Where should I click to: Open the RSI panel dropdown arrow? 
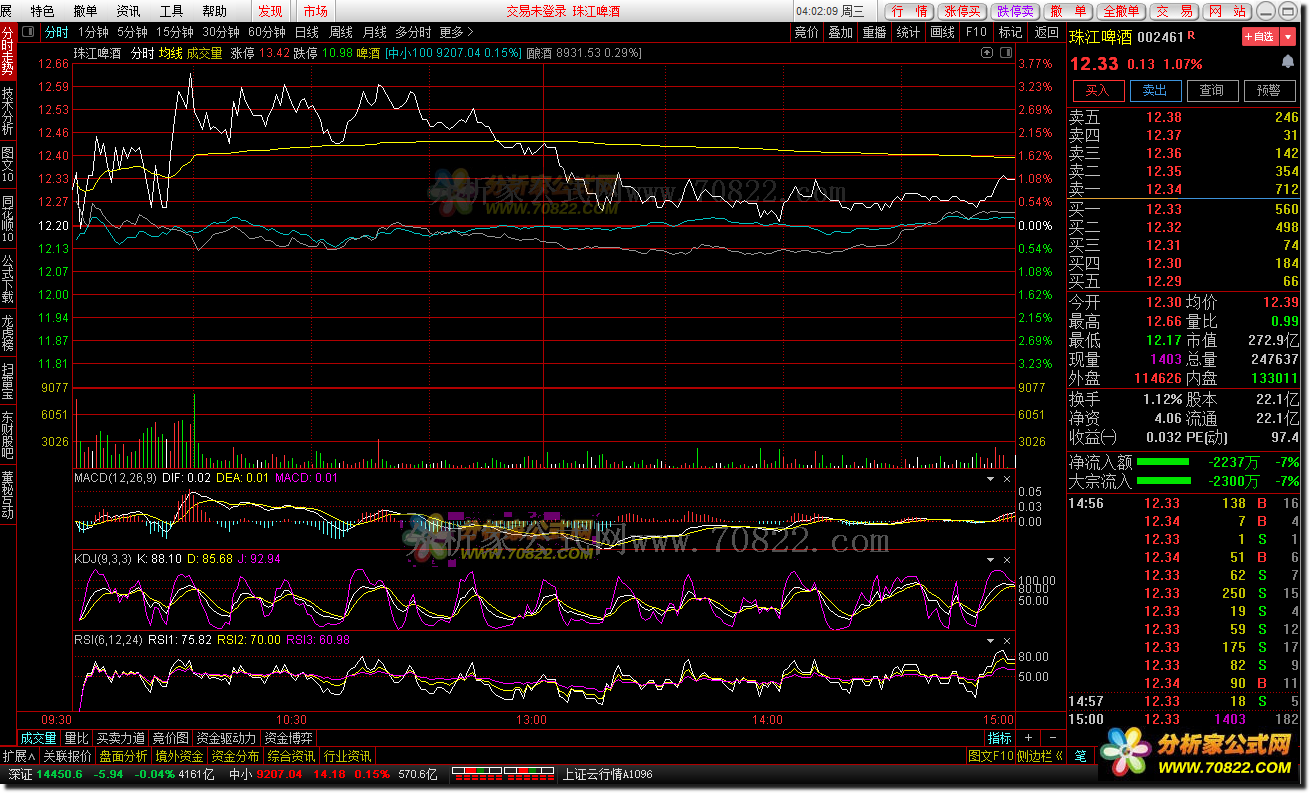coord(991,639)
